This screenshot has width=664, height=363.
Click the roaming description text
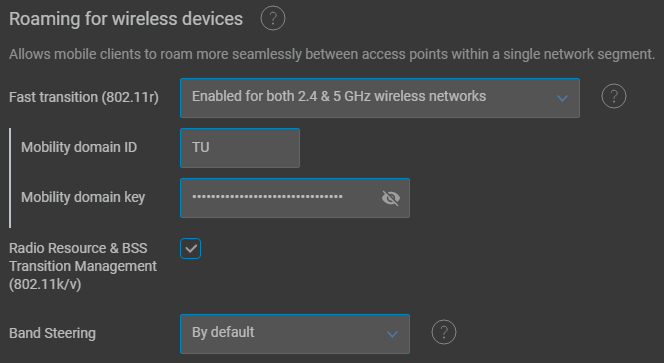332,55
